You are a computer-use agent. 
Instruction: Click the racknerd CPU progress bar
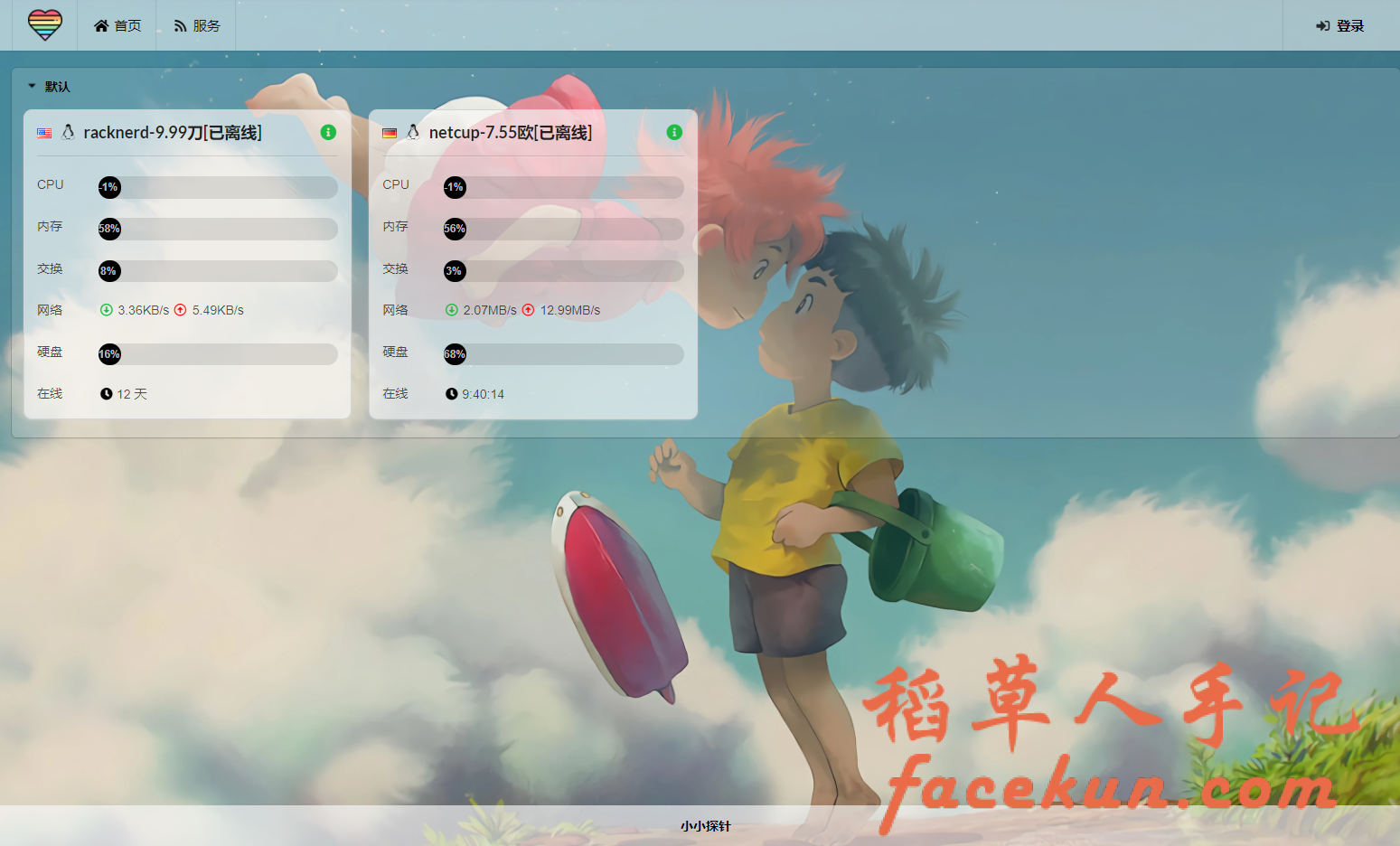(218, 187)
